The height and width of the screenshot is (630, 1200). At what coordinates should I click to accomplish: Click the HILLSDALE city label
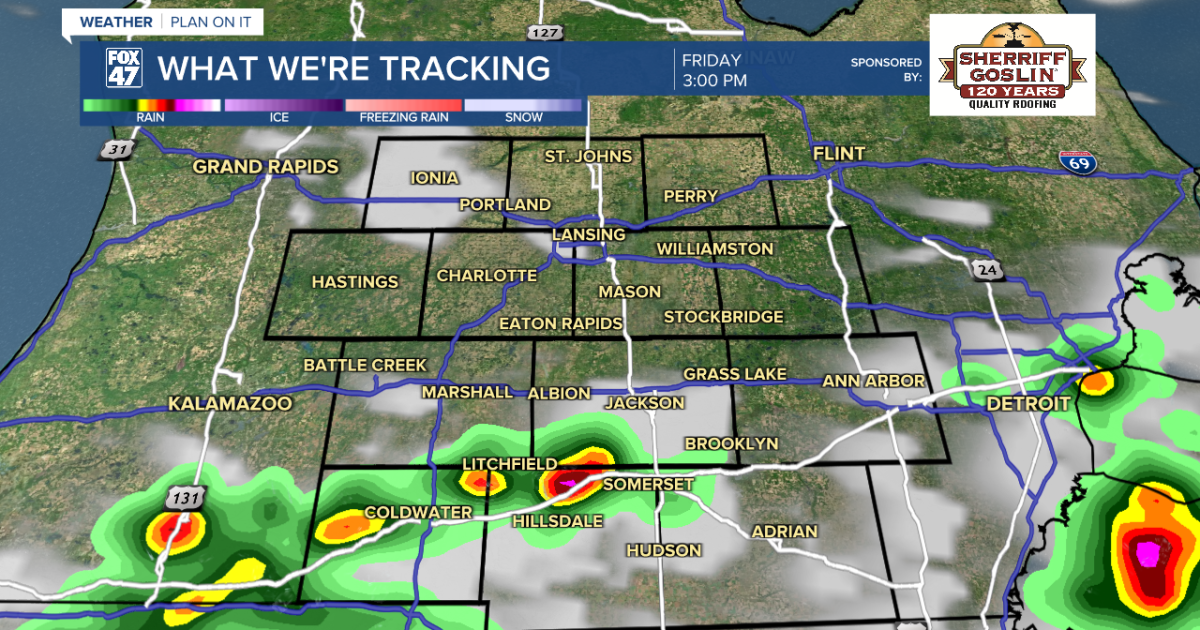(x=557, y=522)
